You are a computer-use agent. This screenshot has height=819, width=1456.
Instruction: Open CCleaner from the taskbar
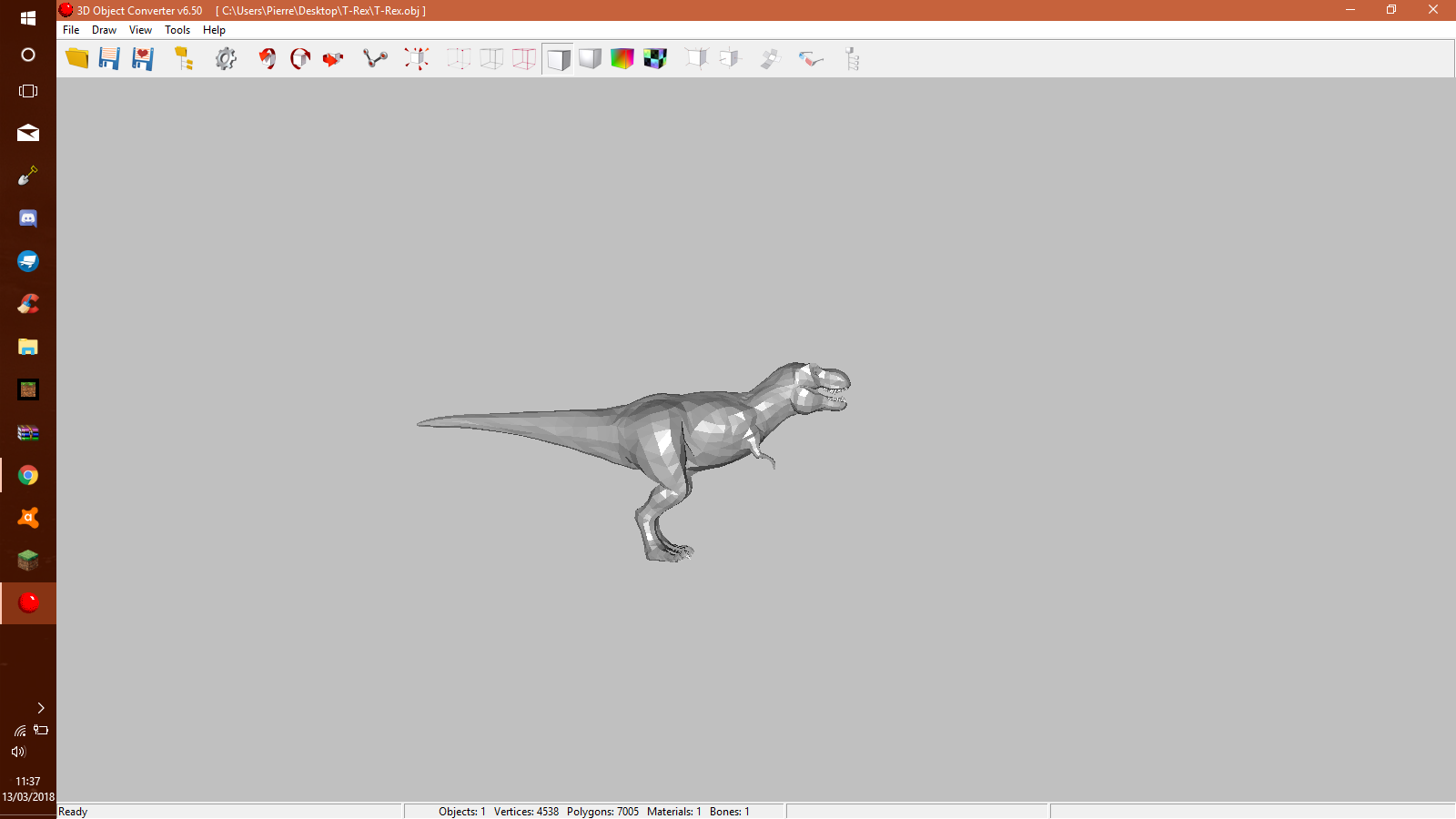pyautogui.click(x=28, y=304)
